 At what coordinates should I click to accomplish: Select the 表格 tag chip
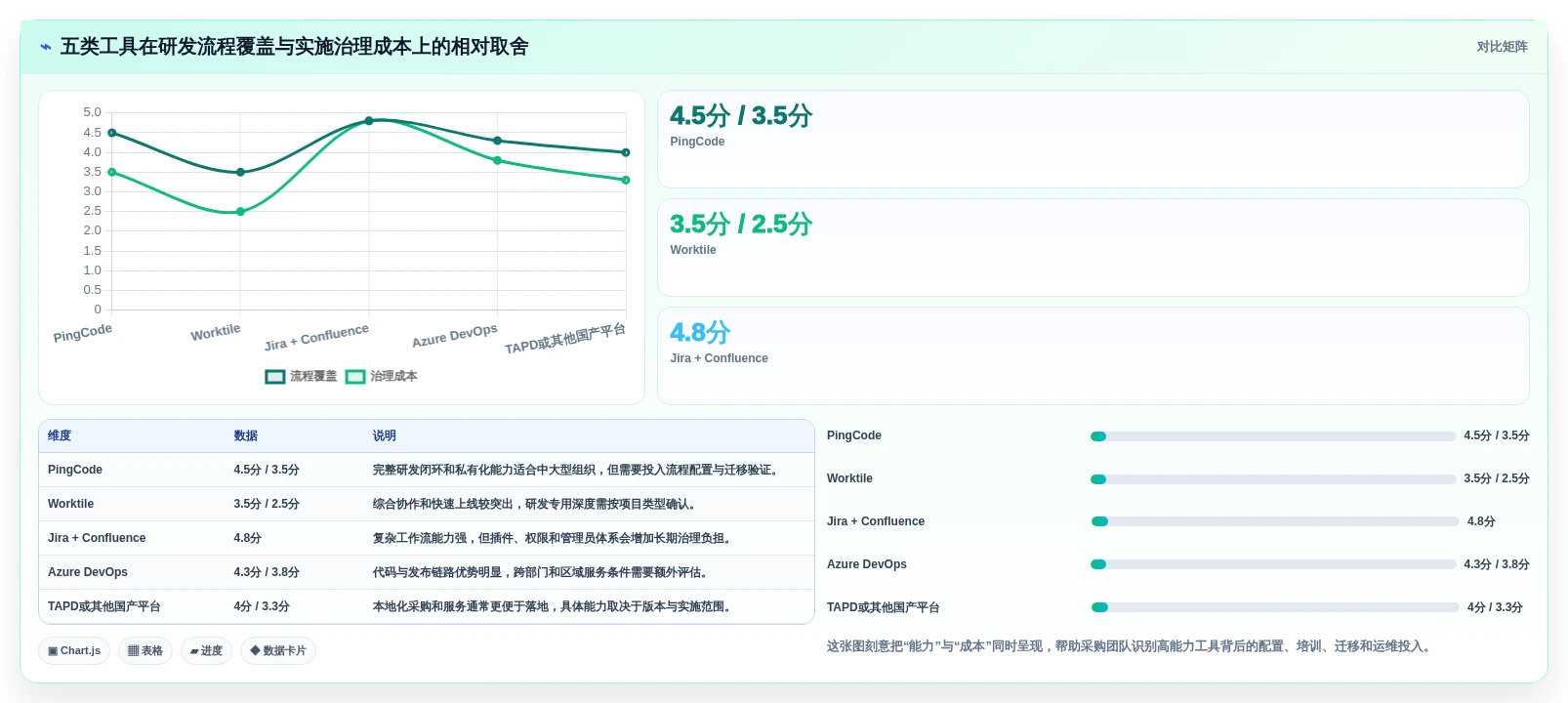(145, 650)
